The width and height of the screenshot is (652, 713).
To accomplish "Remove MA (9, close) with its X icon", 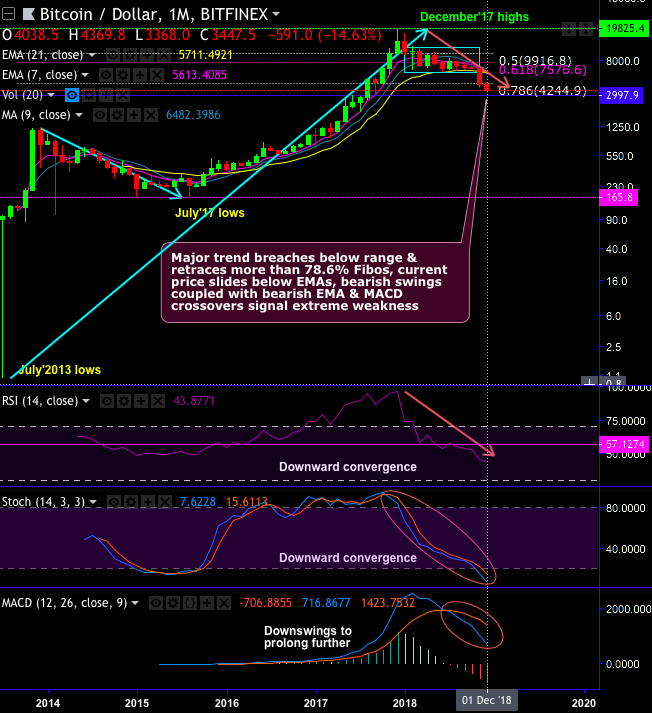I will [151, 115].
